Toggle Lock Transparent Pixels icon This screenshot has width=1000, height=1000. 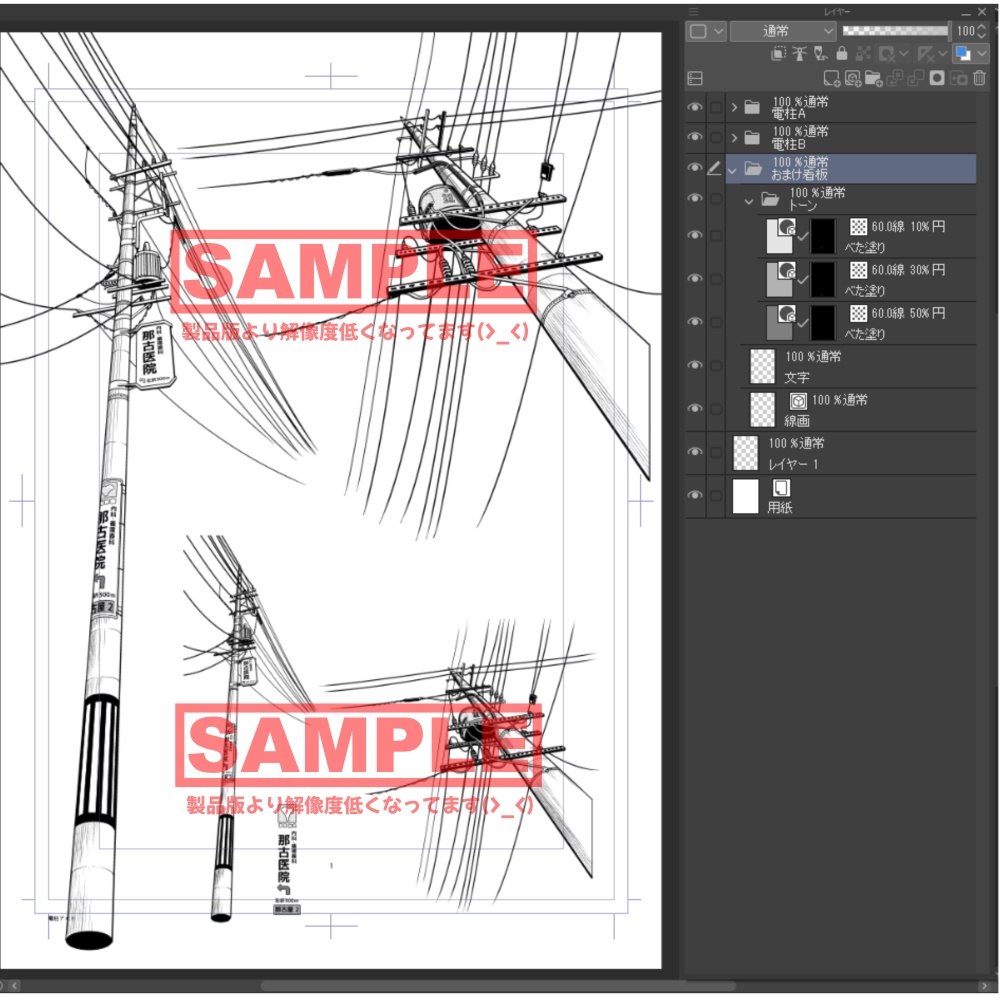coord(863,54)
